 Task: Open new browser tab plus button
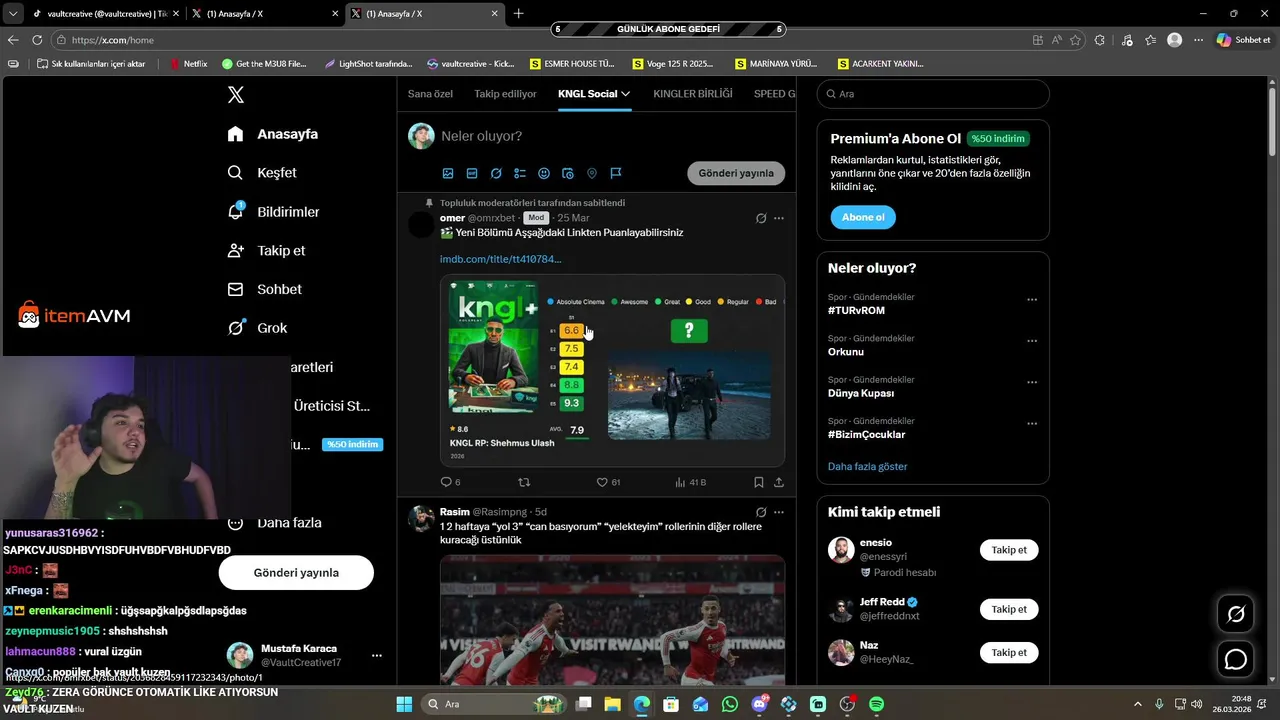pyautogui.click(x=518, y=14)
